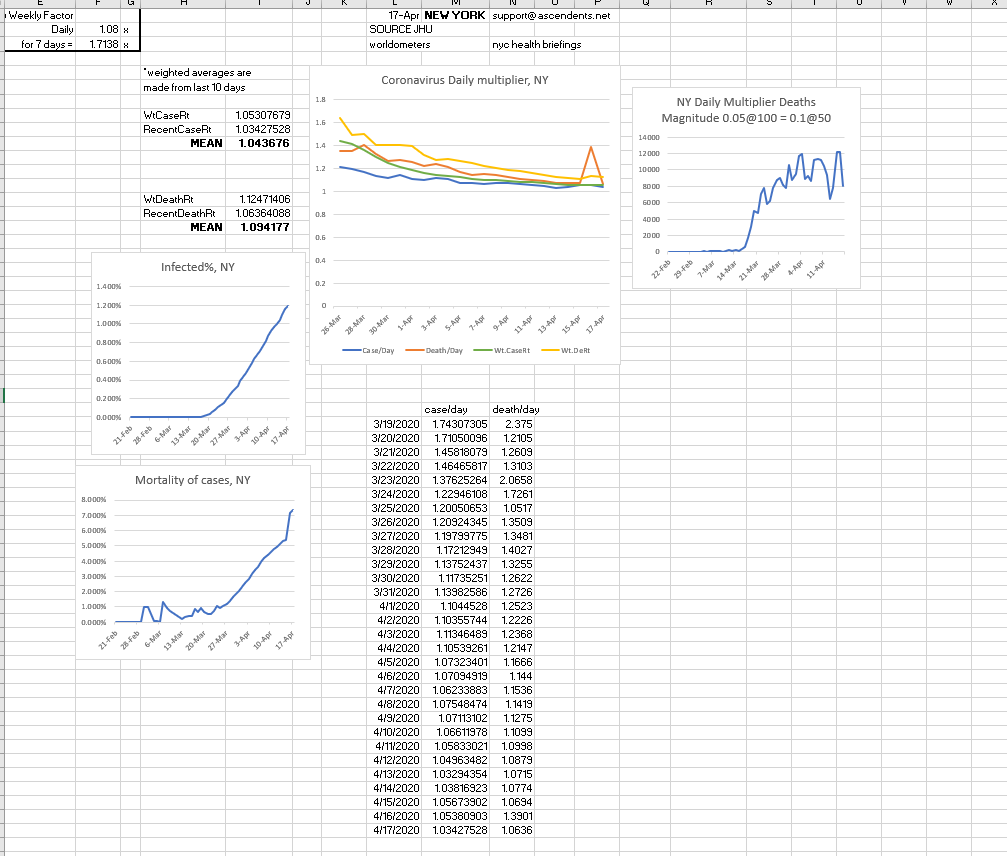
Task: Select the 7-day factor cell showing 1.7138
Action: [x=103, y=45]
